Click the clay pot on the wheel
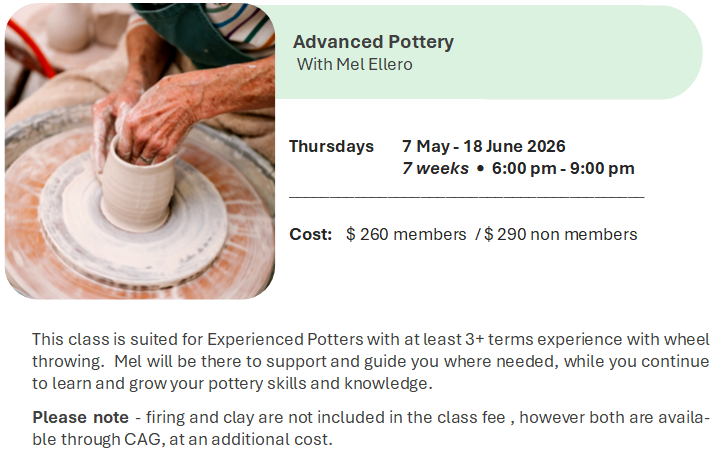The height and width of the screenshot is (469, 727). [x=138, y=187]
